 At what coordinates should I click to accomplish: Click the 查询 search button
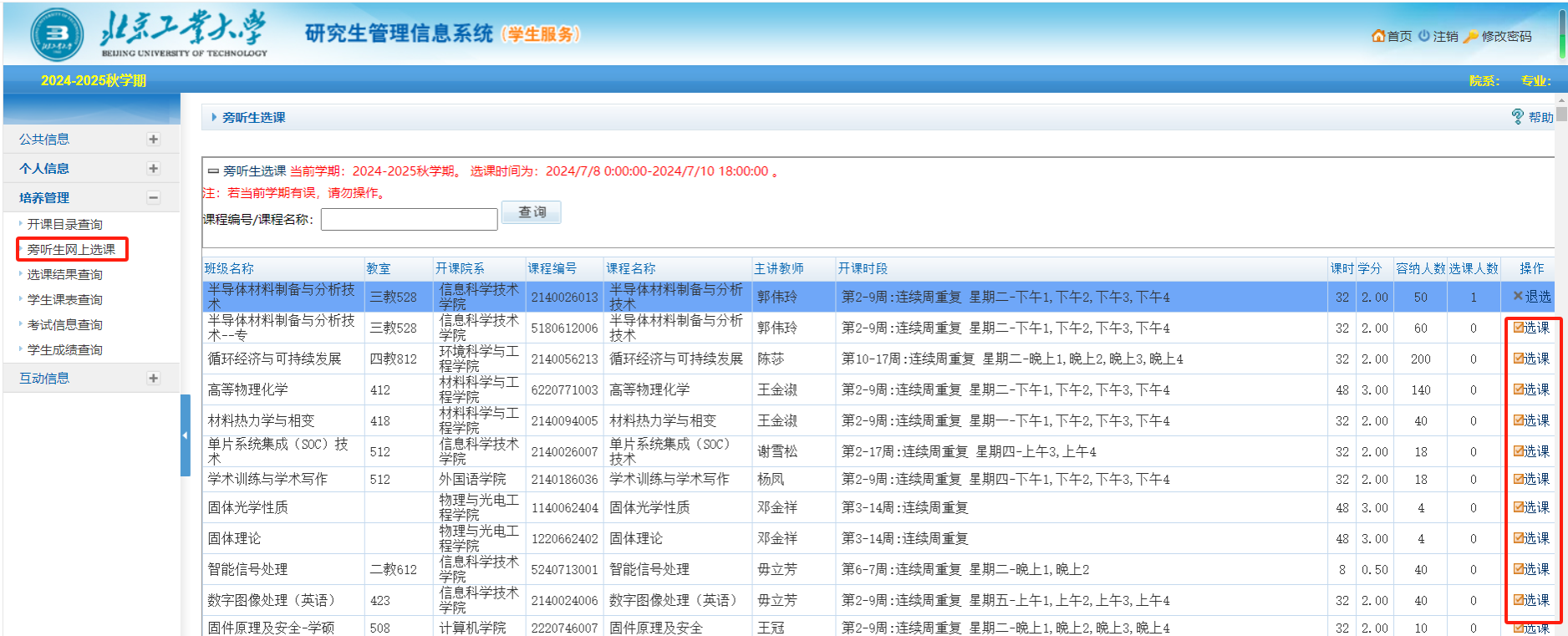tap(532, 212)
